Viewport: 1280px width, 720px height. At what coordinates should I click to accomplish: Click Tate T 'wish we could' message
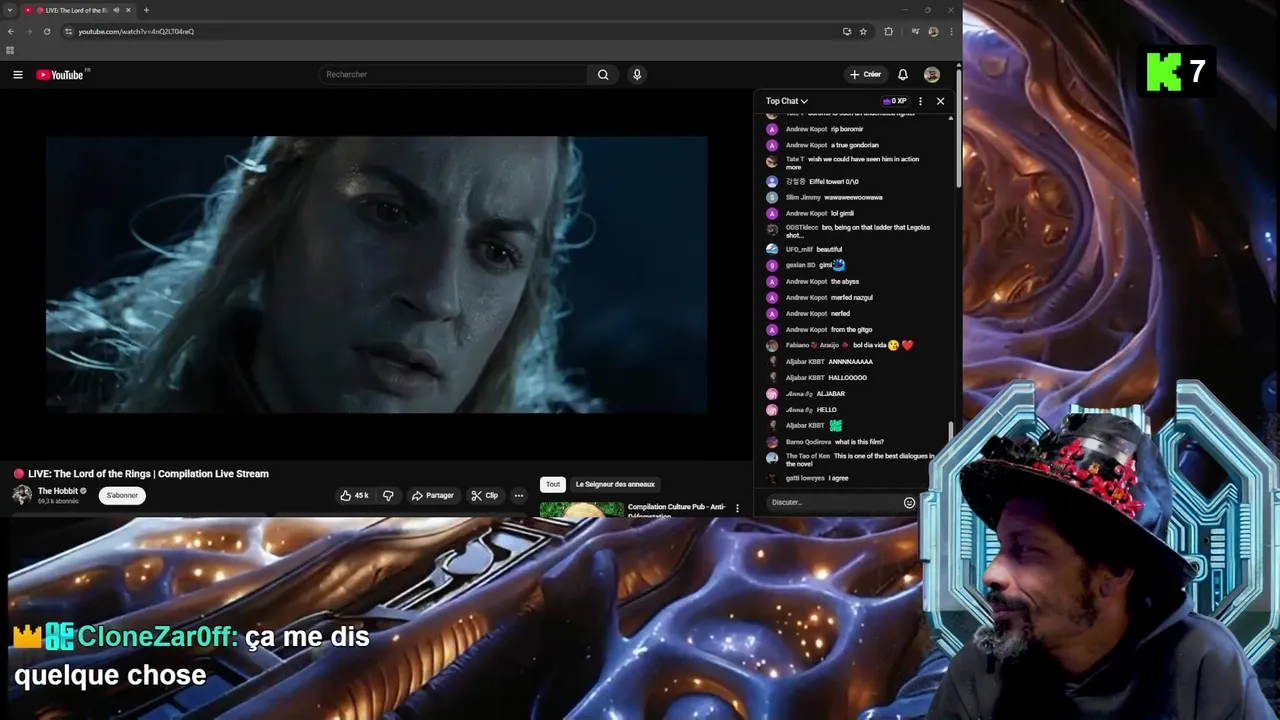point(852,163)
